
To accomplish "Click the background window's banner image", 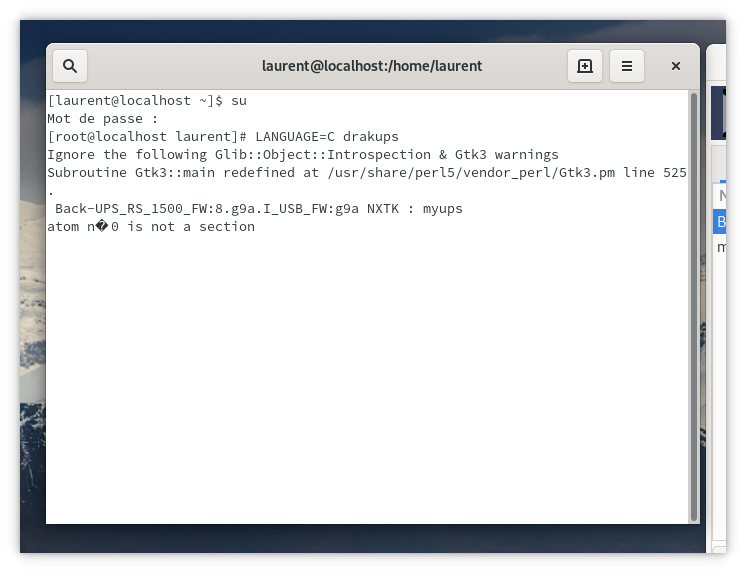I will tap(723, 112).
